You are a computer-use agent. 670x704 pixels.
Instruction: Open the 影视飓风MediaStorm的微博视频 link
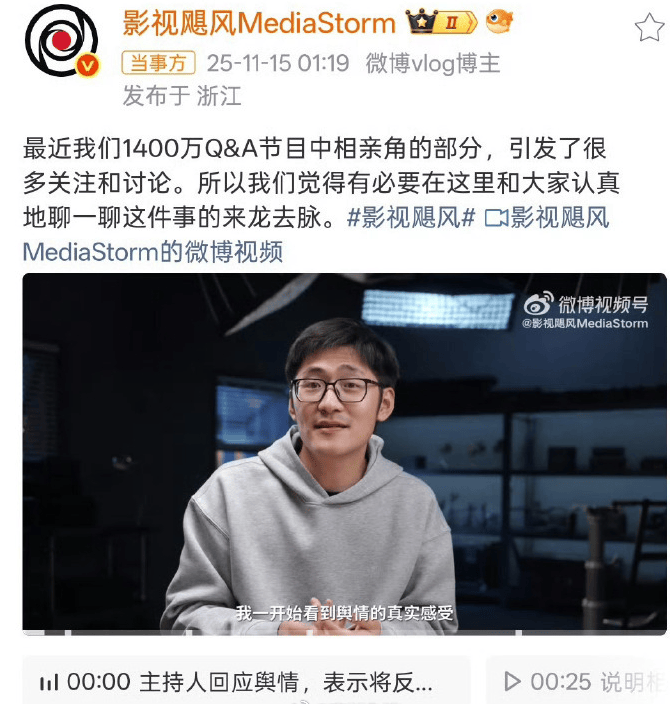[x=316, y=234]
